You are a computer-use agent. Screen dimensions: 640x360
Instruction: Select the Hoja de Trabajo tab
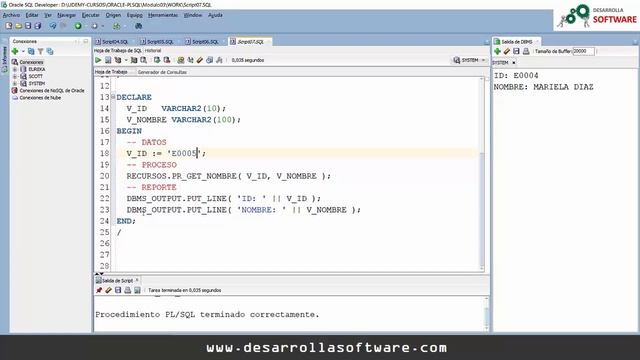[111, 72]
